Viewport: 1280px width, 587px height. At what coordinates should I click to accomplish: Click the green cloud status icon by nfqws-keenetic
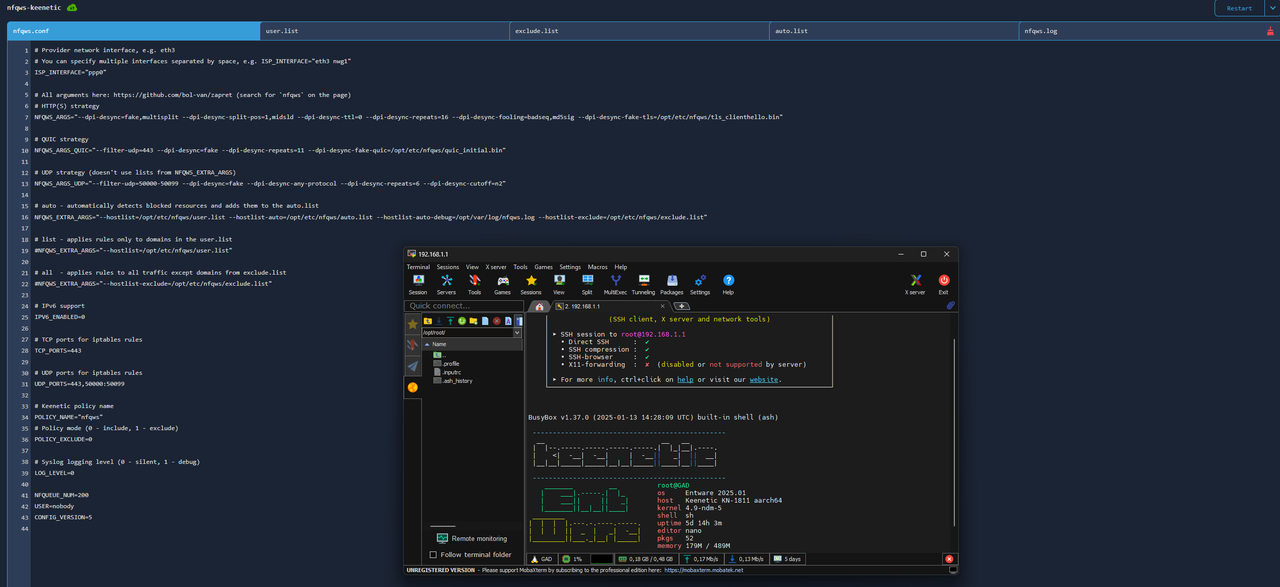click(x=72, y=7)
